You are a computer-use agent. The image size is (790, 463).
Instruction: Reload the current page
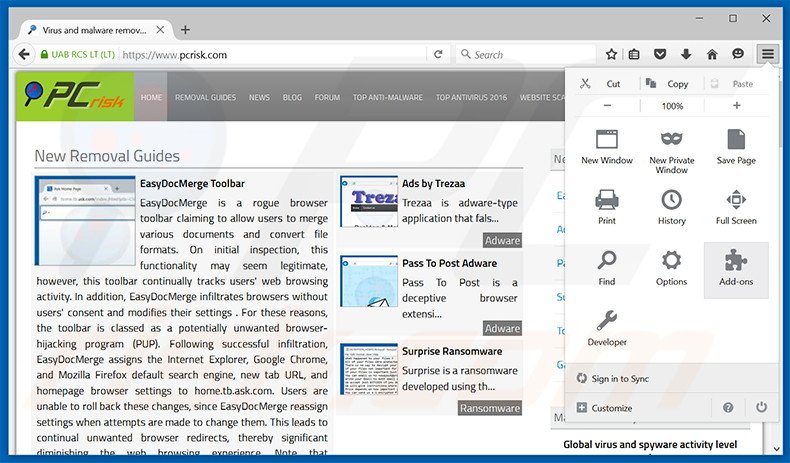coord(438,54)
